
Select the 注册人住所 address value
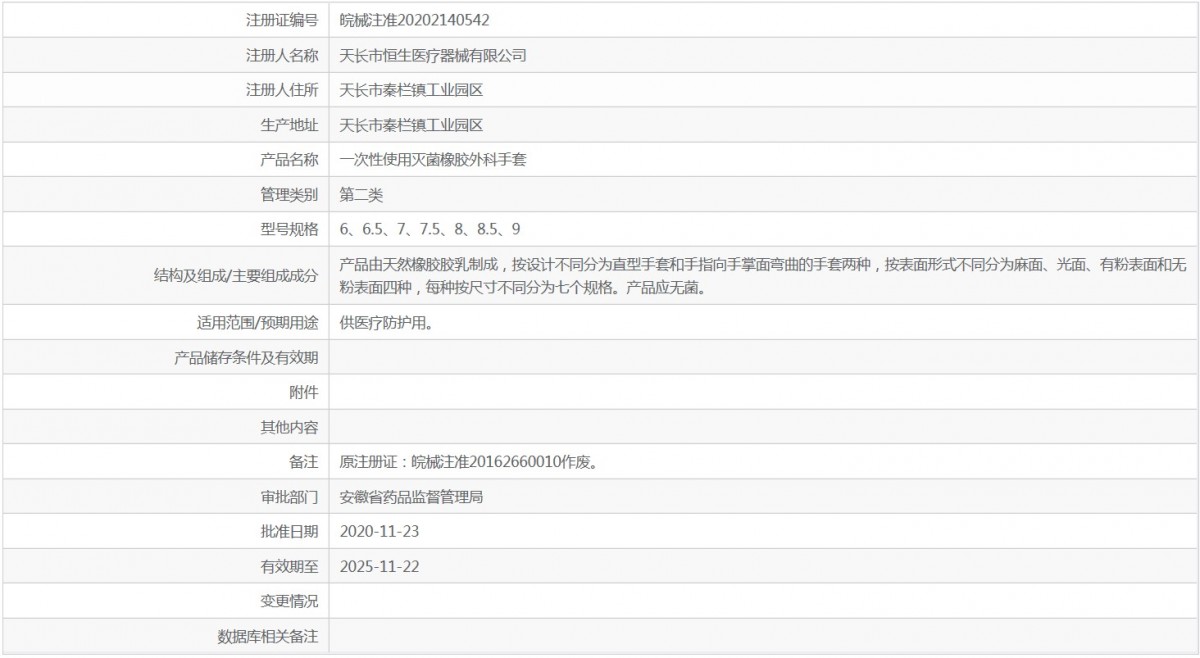[x=411, y=90]
